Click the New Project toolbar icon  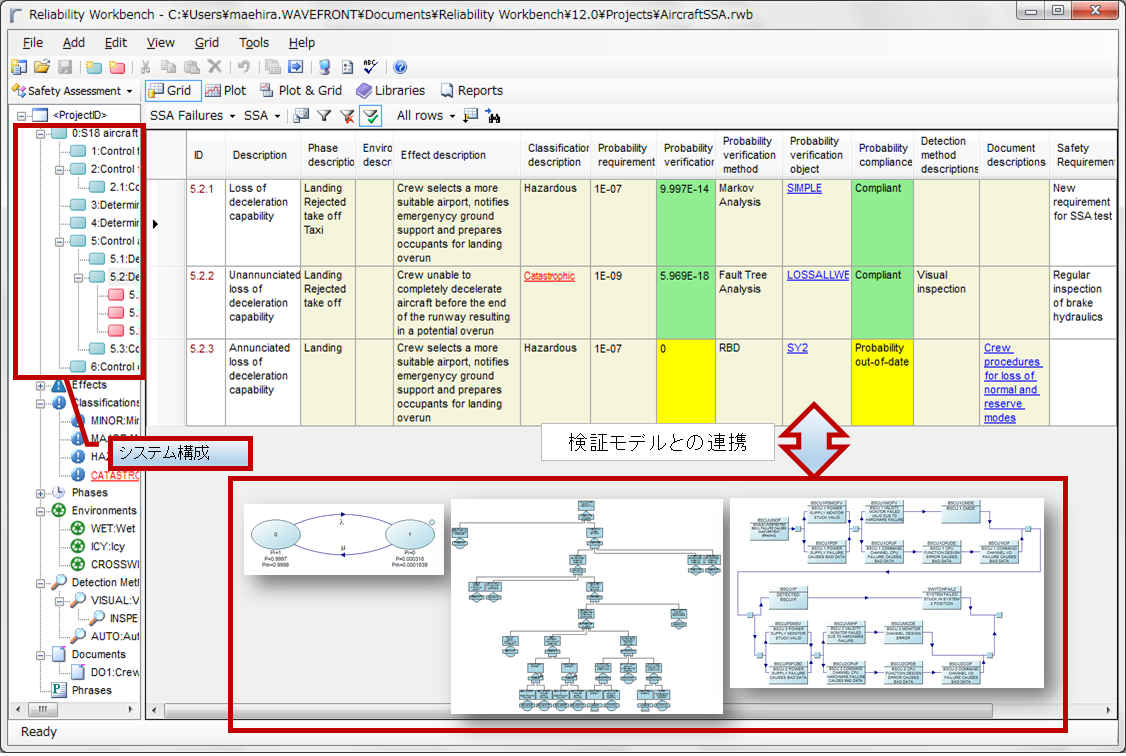19,67
